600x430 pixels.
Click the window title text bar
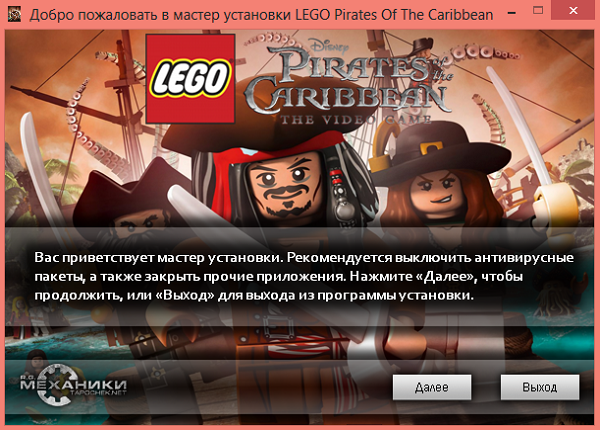tap(261, 15)
